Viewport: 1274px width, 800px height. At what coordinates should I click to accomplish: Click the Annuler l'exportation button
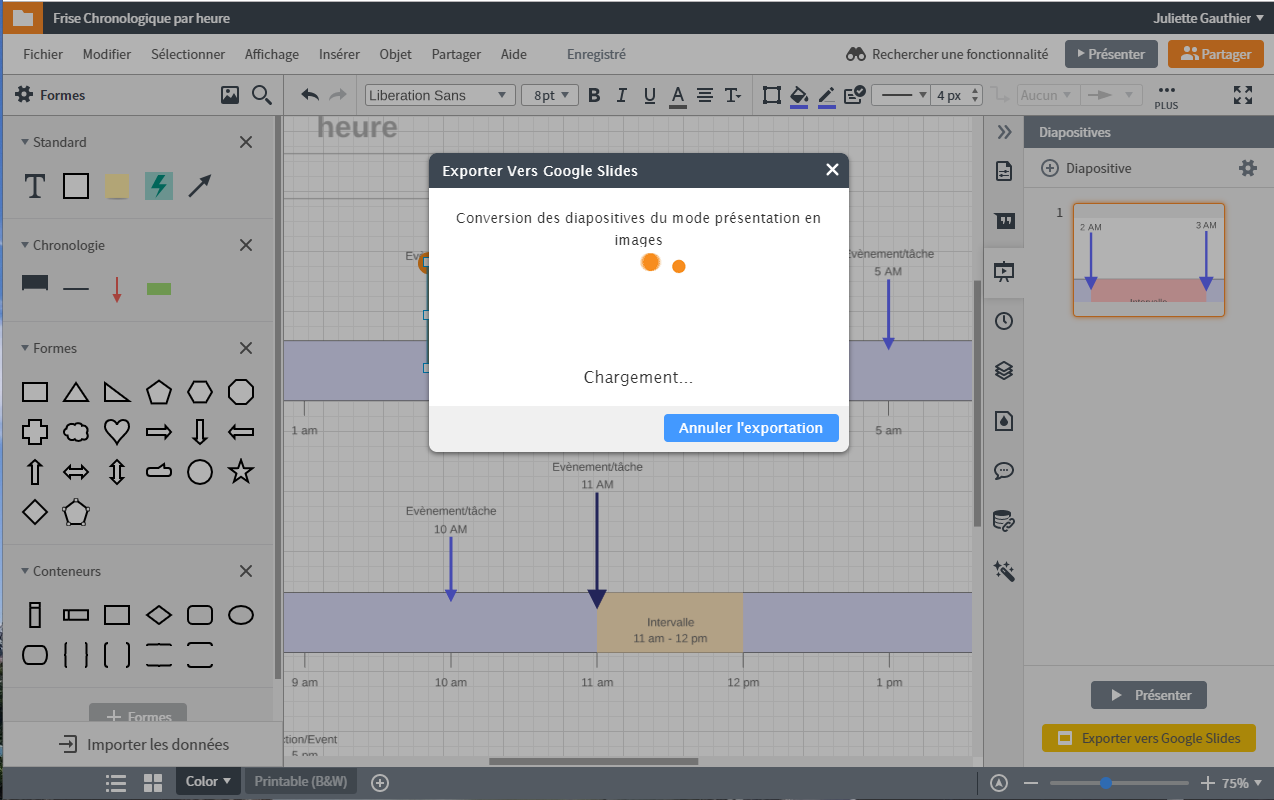click(751, 427)
